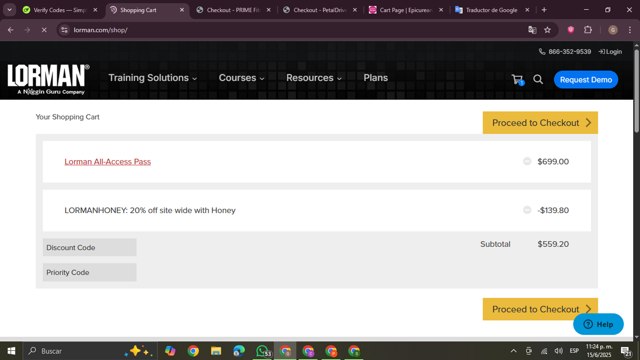Click the Request Demo button
Screen dimensions: 640x360
pos(586,80)
